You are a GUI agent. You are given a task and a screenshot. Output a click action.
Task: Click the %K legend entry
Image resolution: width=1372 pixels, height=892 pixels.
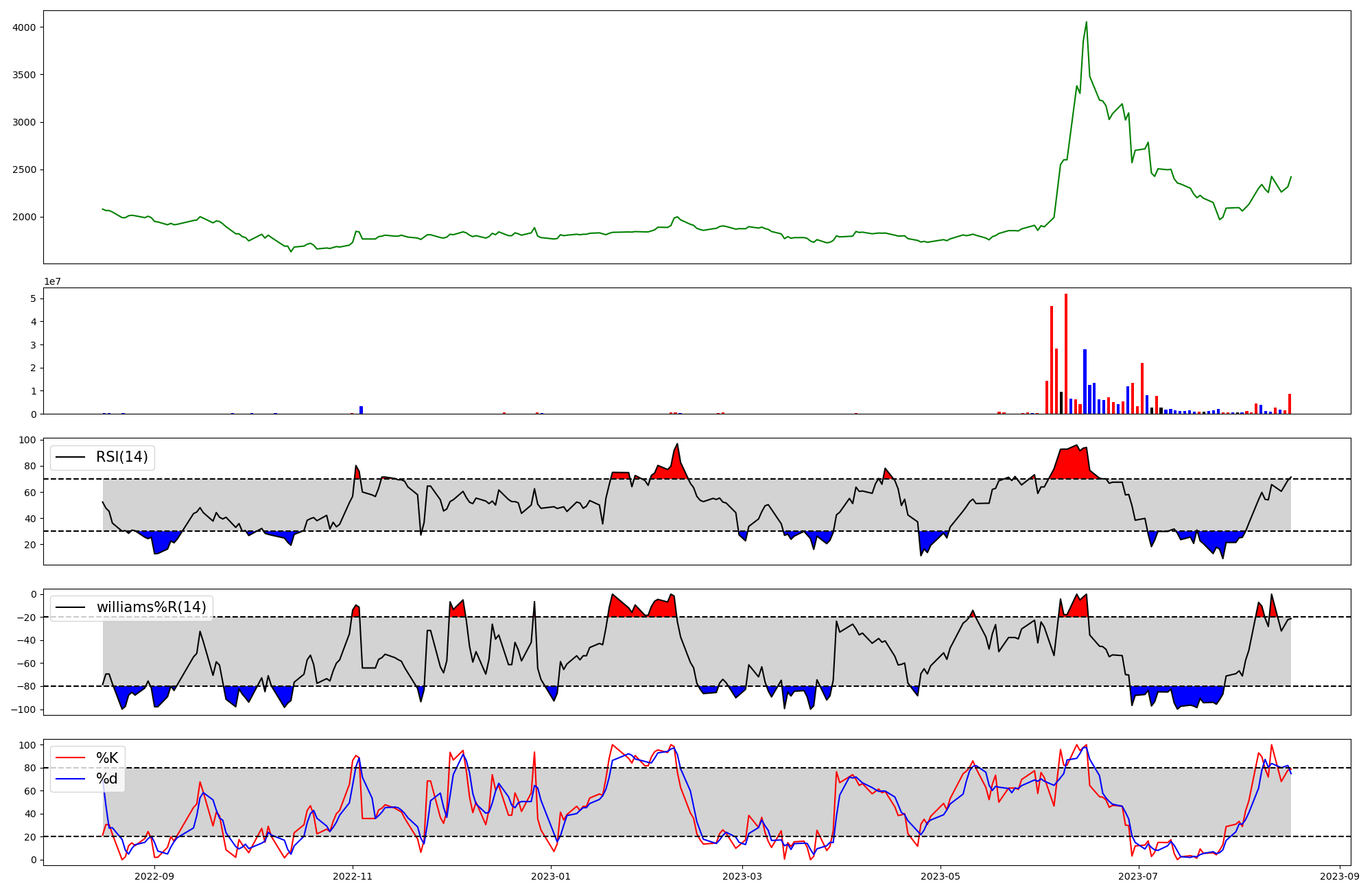click(106, 758)
